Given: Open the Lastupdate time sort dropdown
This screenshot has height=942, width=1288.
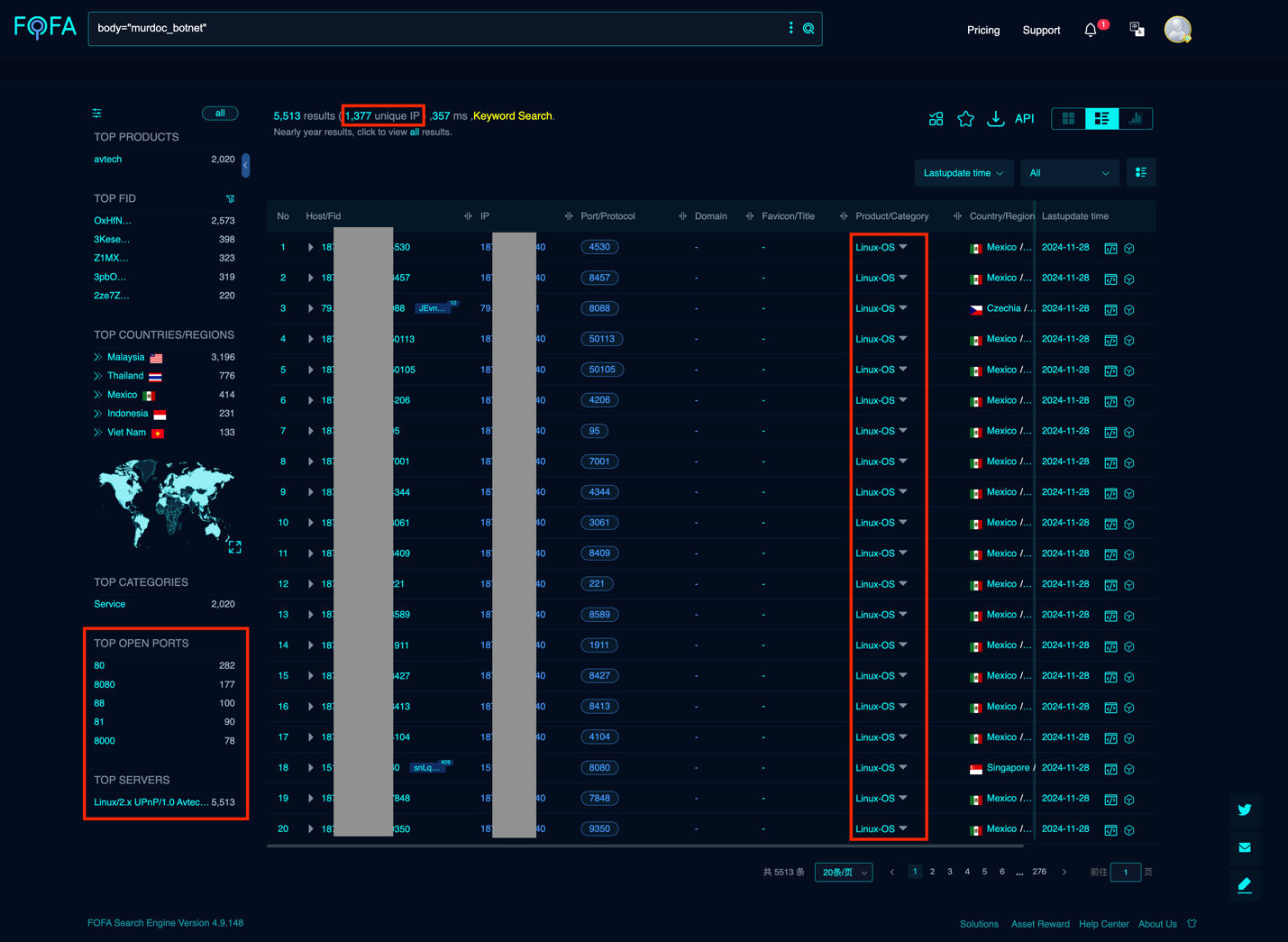Looking at the screenshot, I should 964,173.
